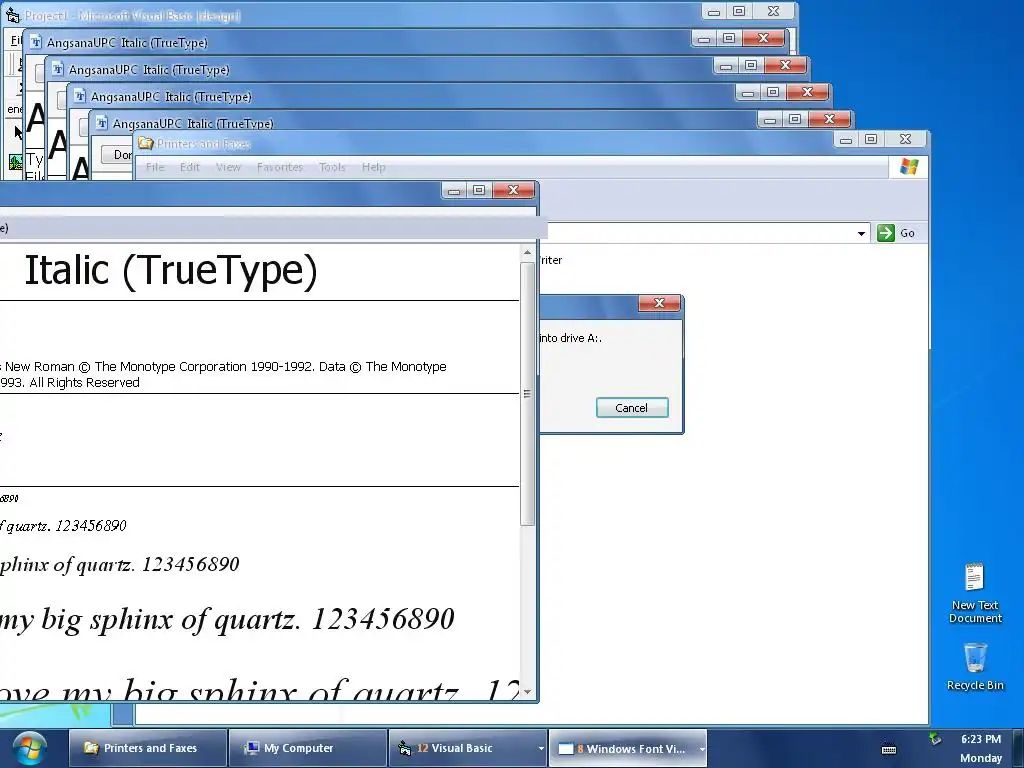Expand the Visual Basic taskbar group arrow
This screenshot has height=768, width=1024.
[x=541, y=749]
